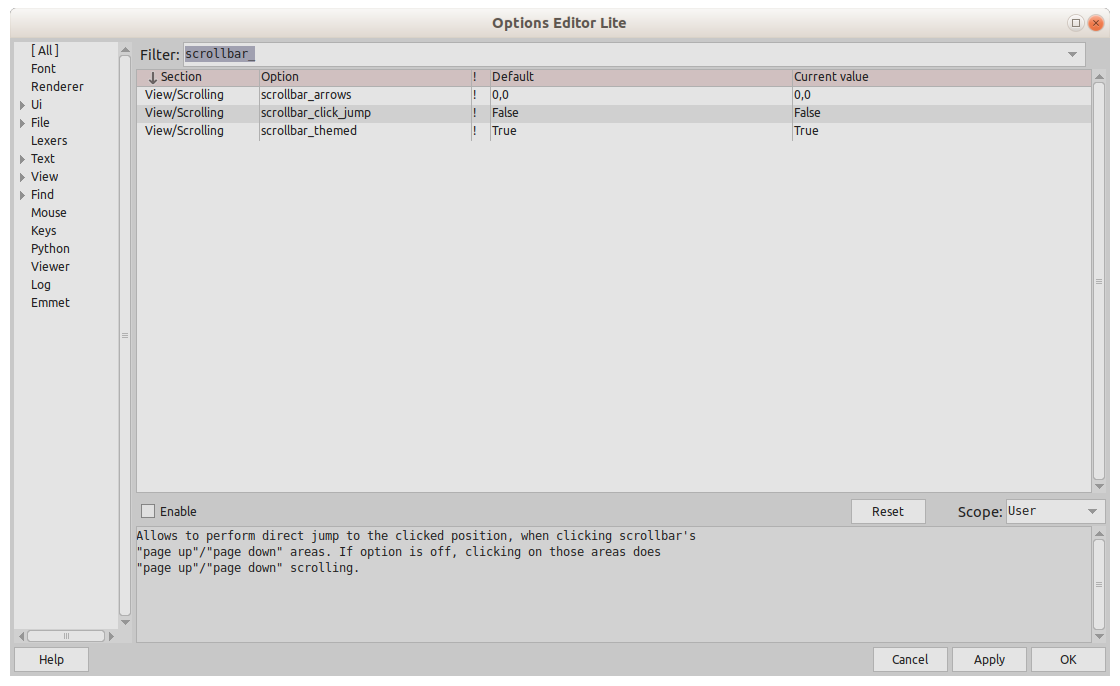The width and height of the screenshot is (1120, 686).
Task: Click the current value of scrollbar_themed
Action: 806,131
